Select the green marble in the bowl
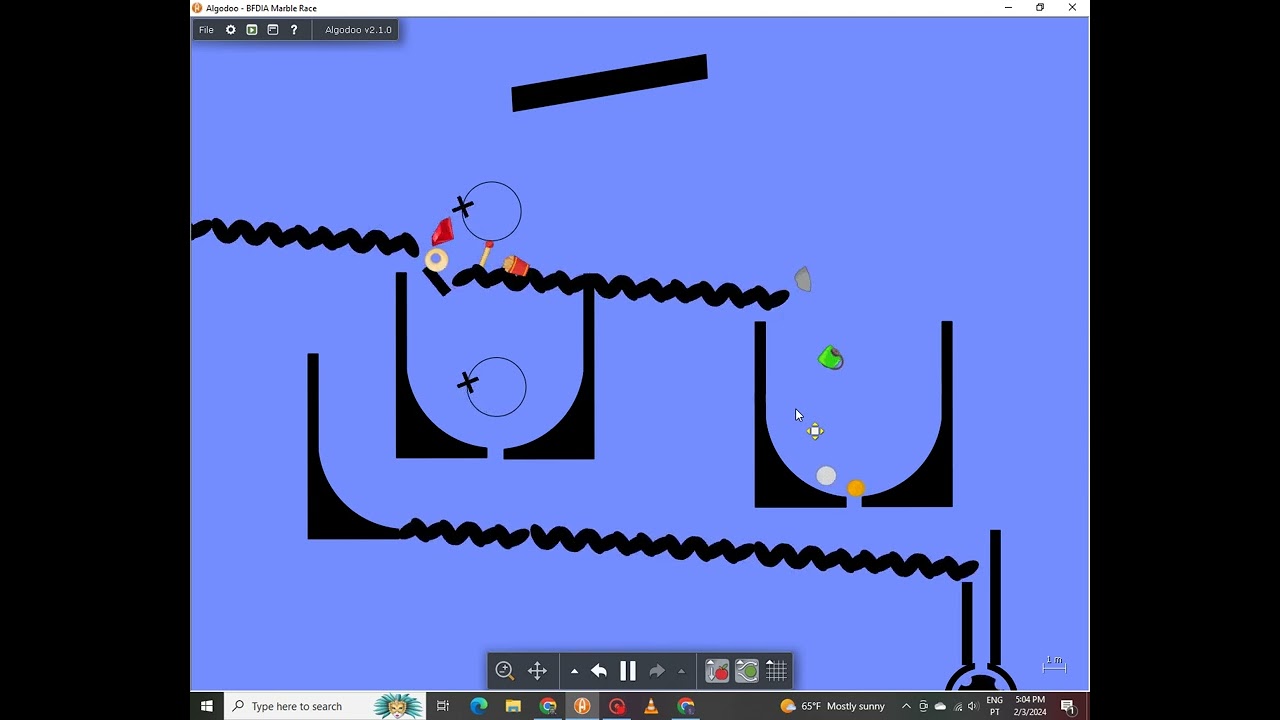 (831, 358)
